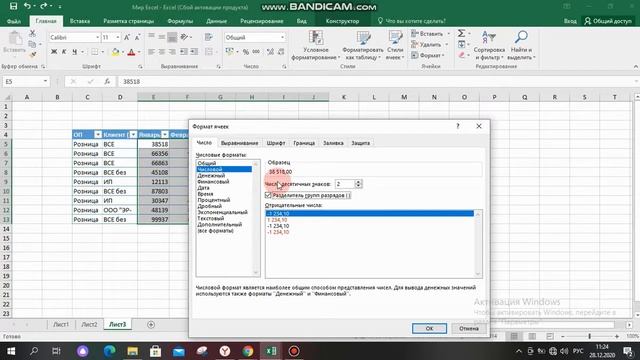Viewport: 640px width, 360px height.
Task: Increase decimal places icon
Action: [x=270, y=52]
